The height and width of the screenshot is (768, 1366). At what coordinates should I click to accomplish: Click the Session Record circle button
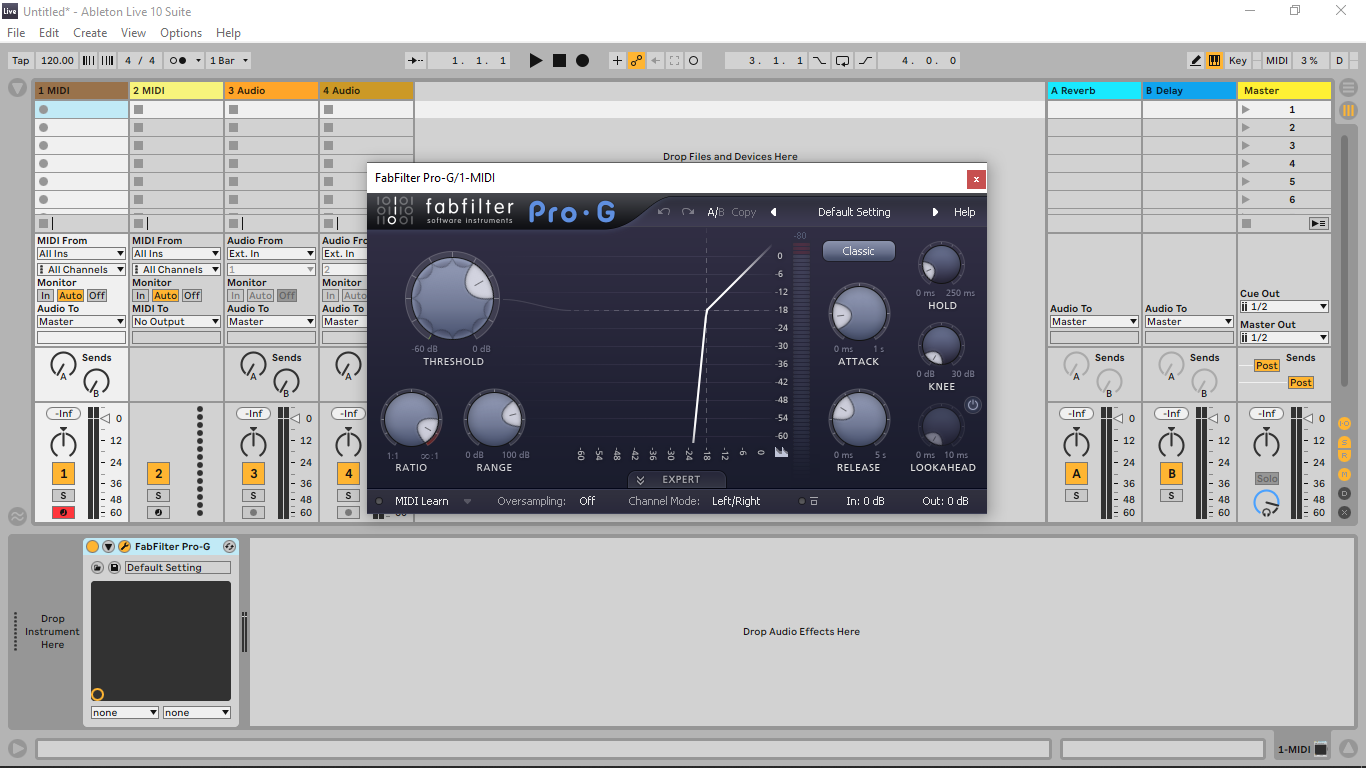pos(694,61)
